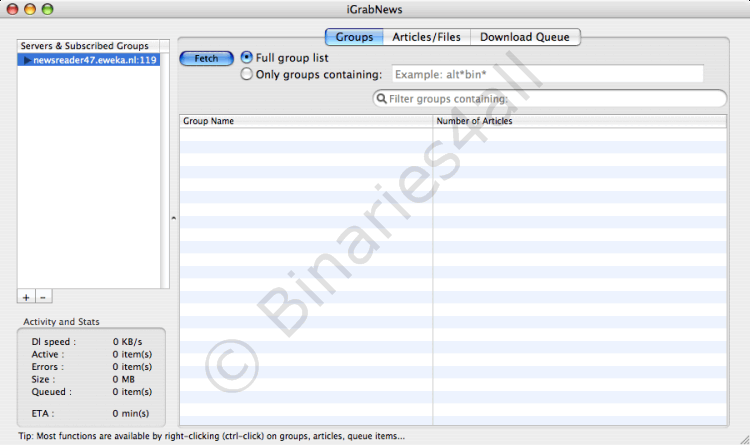Click the sidebar collapse splitter handle
Viewport: 750px width, 445px height.
tap(174, 218)
